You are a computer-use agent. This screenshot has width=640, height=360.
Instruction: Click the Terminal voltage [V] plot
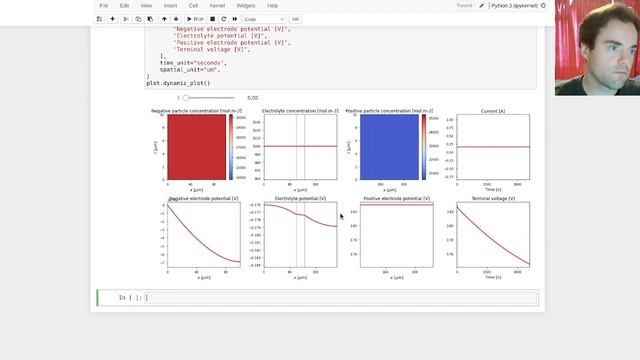tap(493, 235)
